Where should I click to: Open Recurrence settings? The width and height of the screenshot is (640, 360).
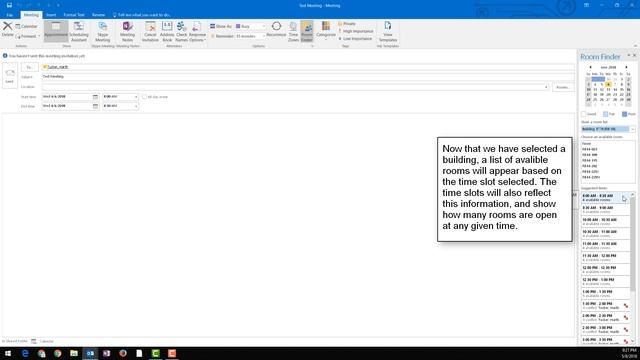click(276, 29)
